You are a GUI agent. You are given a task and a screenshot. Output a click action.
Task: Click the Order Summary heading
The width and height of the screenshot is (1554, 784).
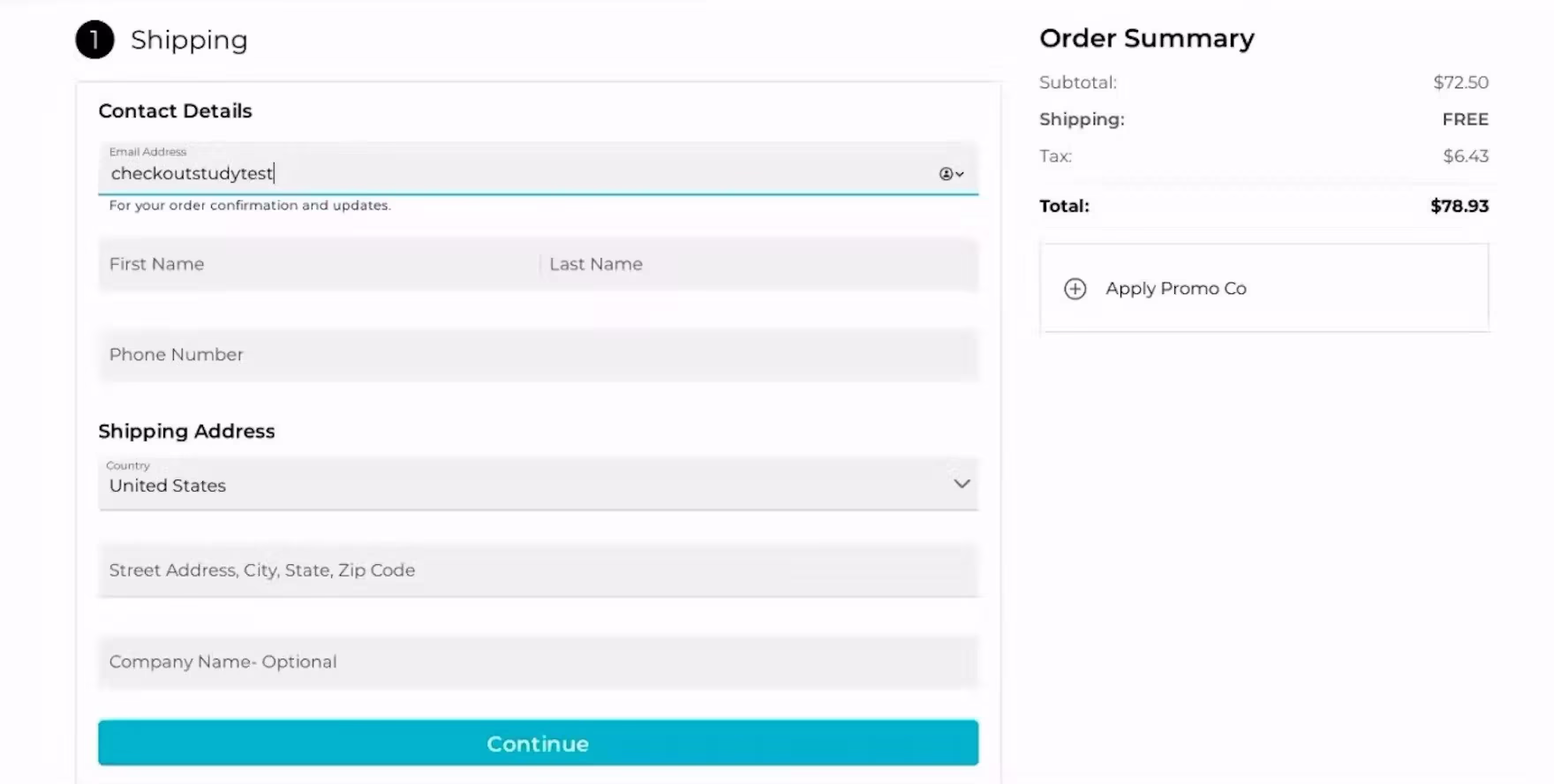click(x=1146, y=38)
